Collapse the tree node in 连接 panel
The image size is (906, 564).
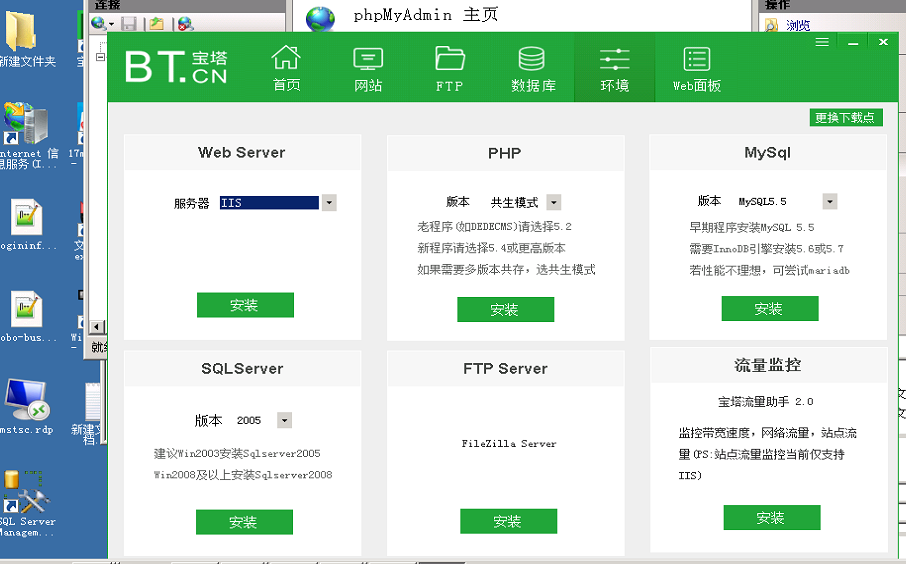(x=101, y=57)
